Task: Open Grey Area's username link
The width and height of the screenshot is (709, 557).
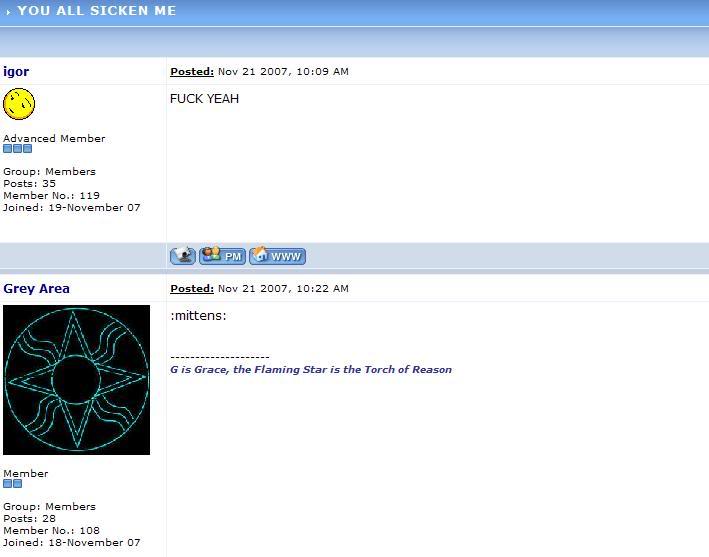Action: click(x=36, y=288)
